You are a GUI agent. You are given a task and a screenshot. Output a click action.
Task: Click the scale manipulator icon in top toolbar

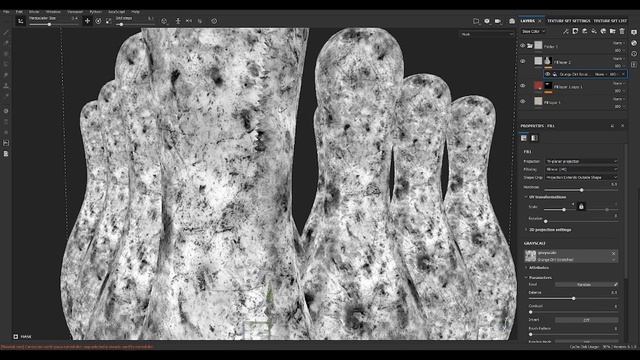[x=109, y=21]
